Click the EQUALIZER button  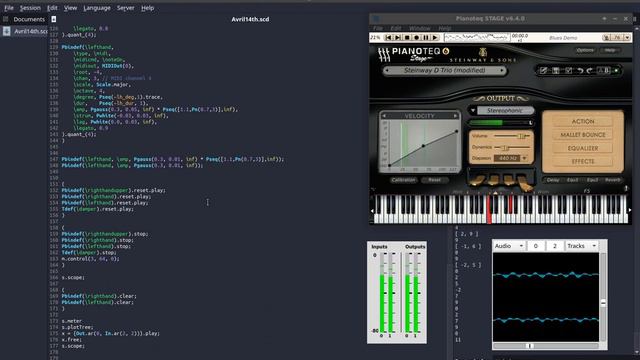pos(583,148)
